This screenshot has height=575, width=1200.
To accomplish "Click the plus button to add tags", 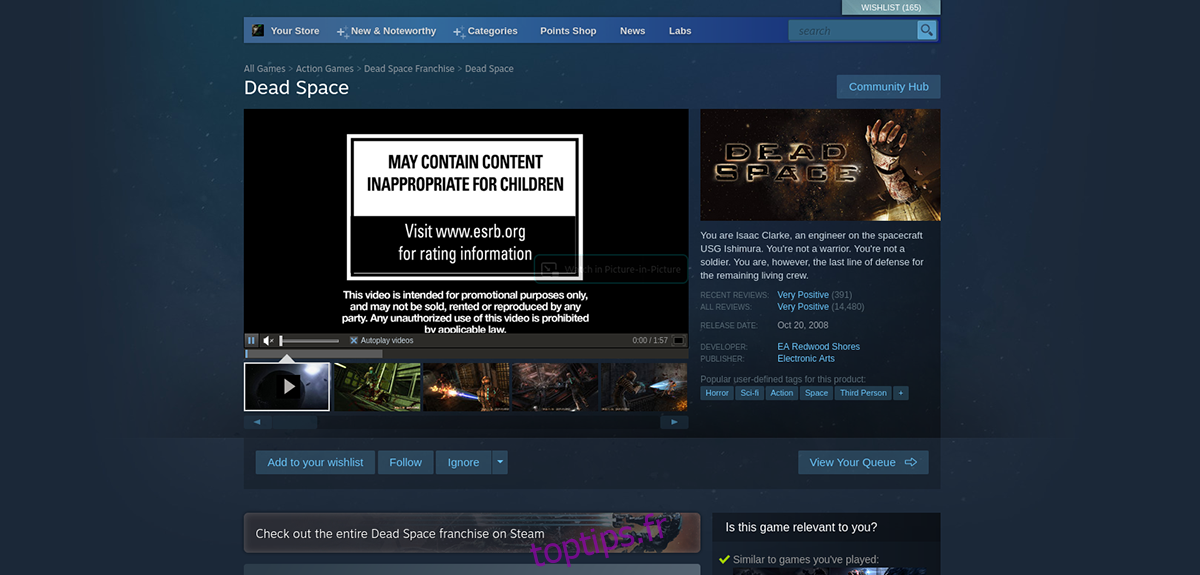I will [901, 393].
